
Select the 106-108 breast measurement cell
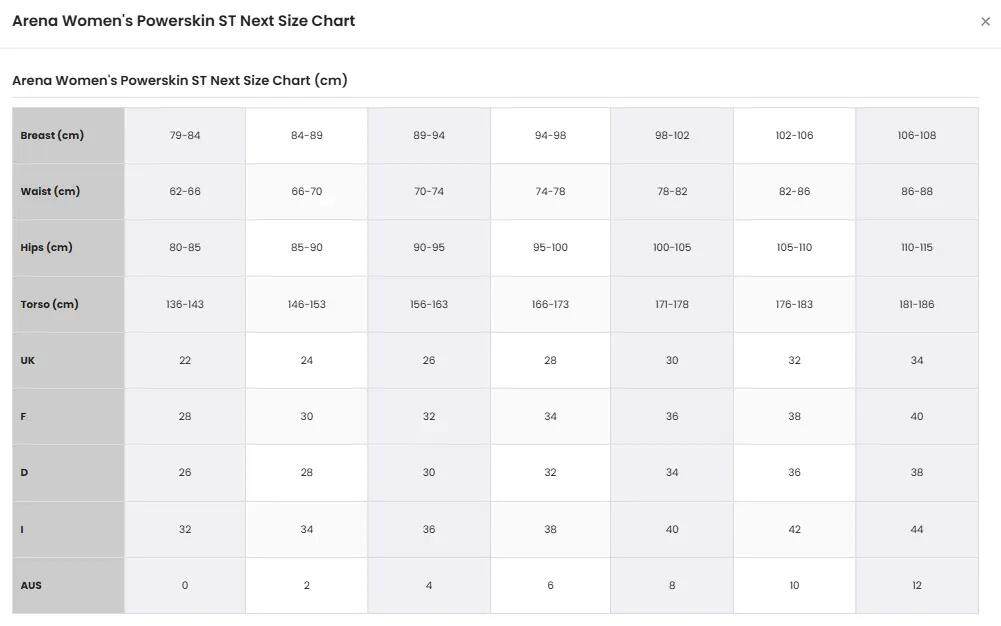coord(917,135)
